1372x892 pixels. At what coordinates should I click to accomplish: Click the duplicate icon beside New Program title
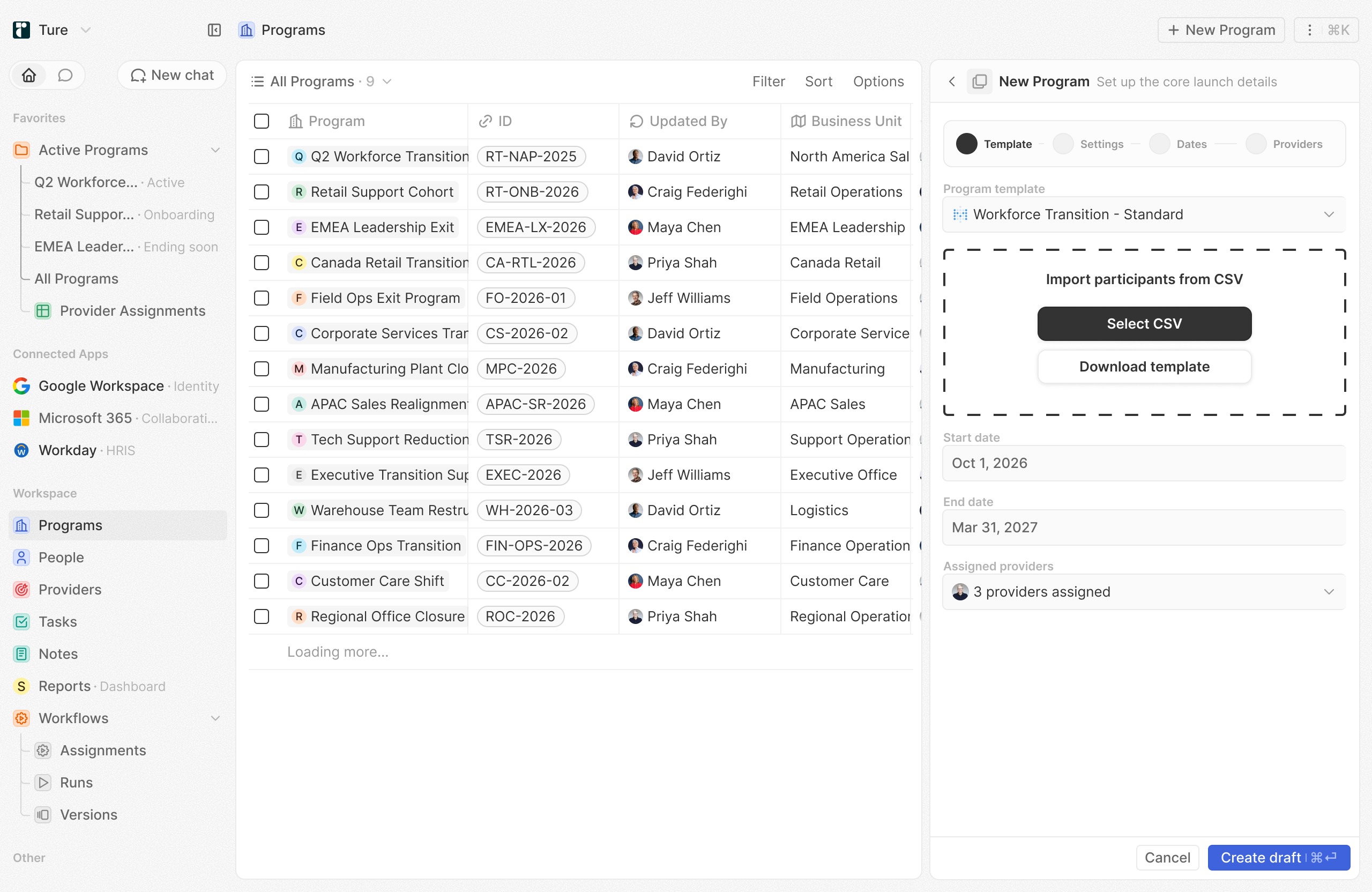979,81
